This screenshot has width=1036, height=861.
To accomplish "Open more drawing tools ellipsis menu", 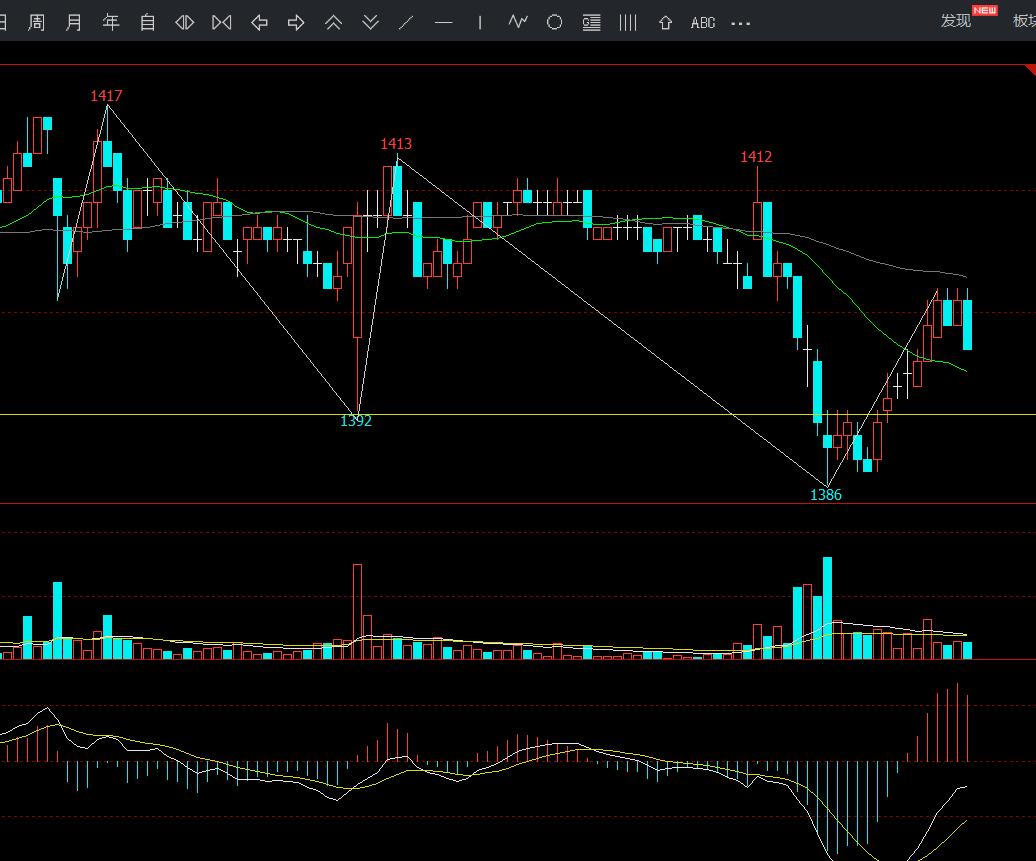I will [x=741, y=23].
